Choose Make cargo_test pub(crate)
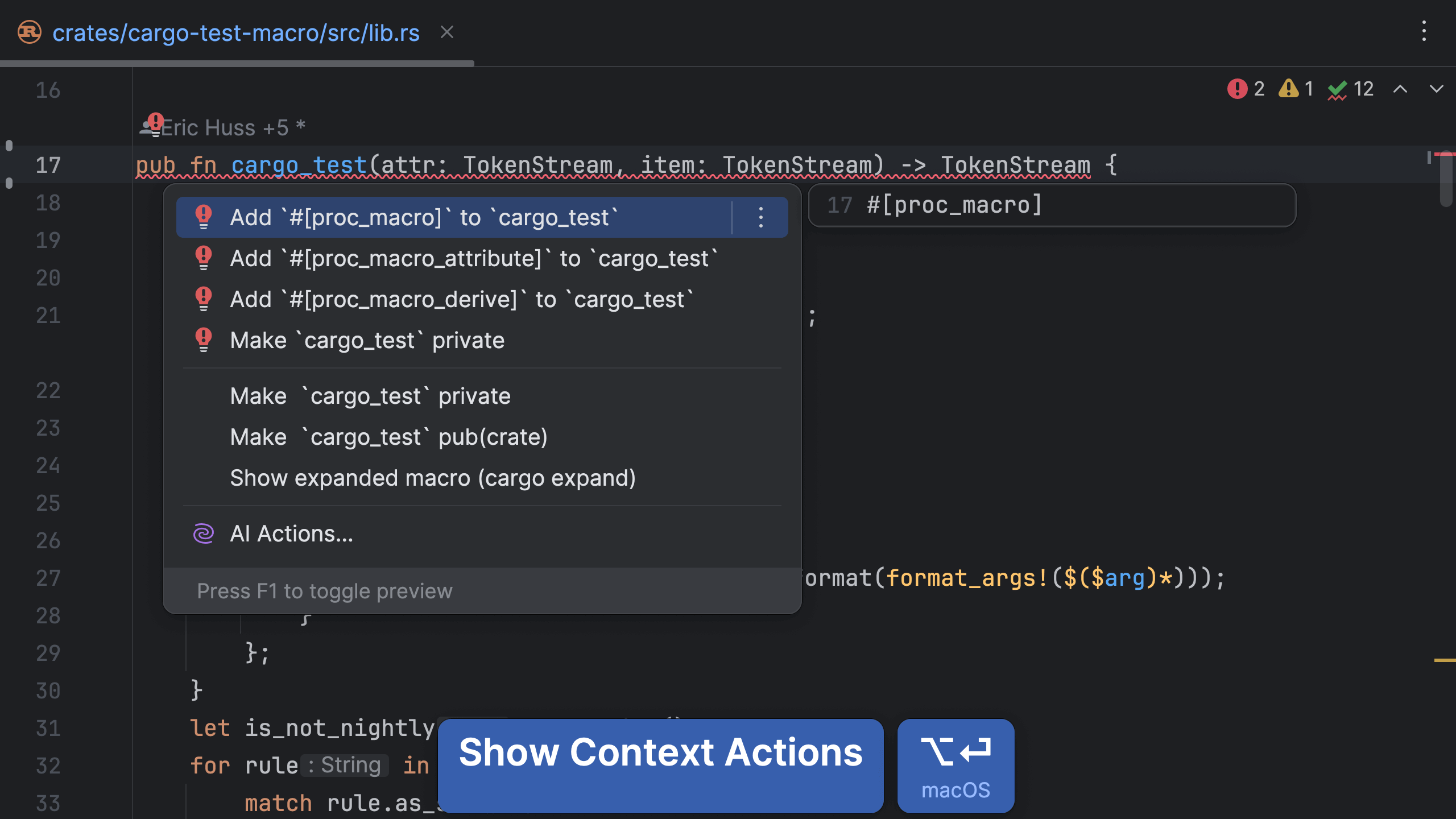1456x819 pixels. click(x=388, y=437)
